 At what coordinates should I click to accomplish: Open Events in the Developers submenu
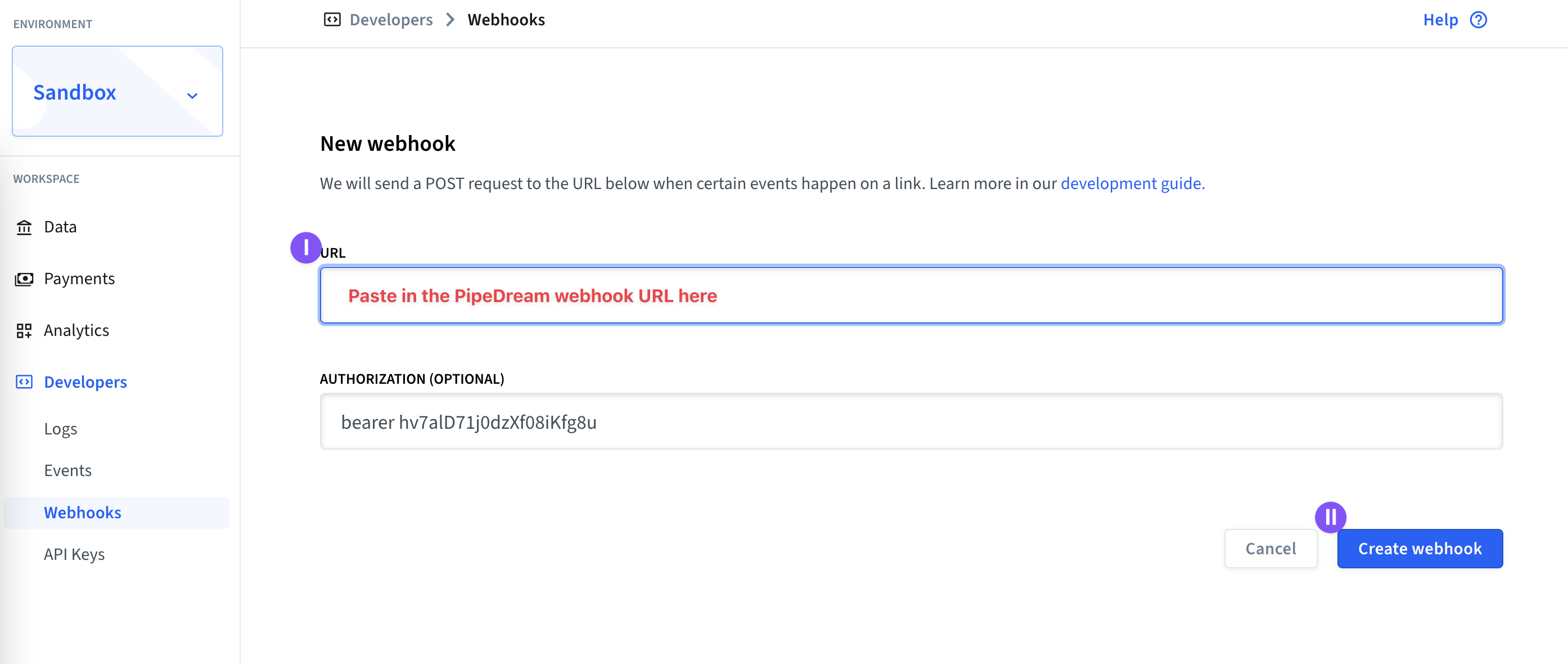[67, 470]
